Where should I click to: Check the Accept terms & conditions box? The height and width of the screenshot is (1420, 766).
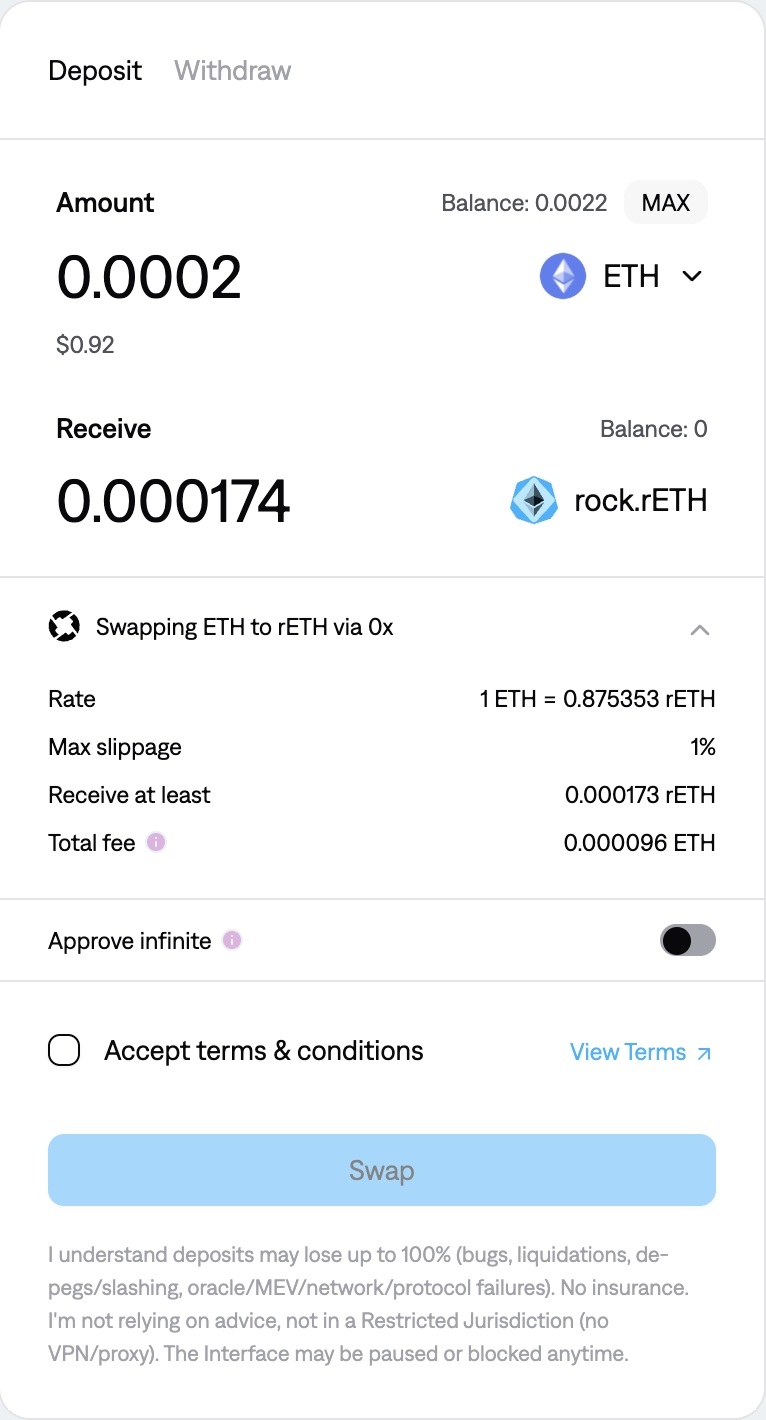point(65,1051)
